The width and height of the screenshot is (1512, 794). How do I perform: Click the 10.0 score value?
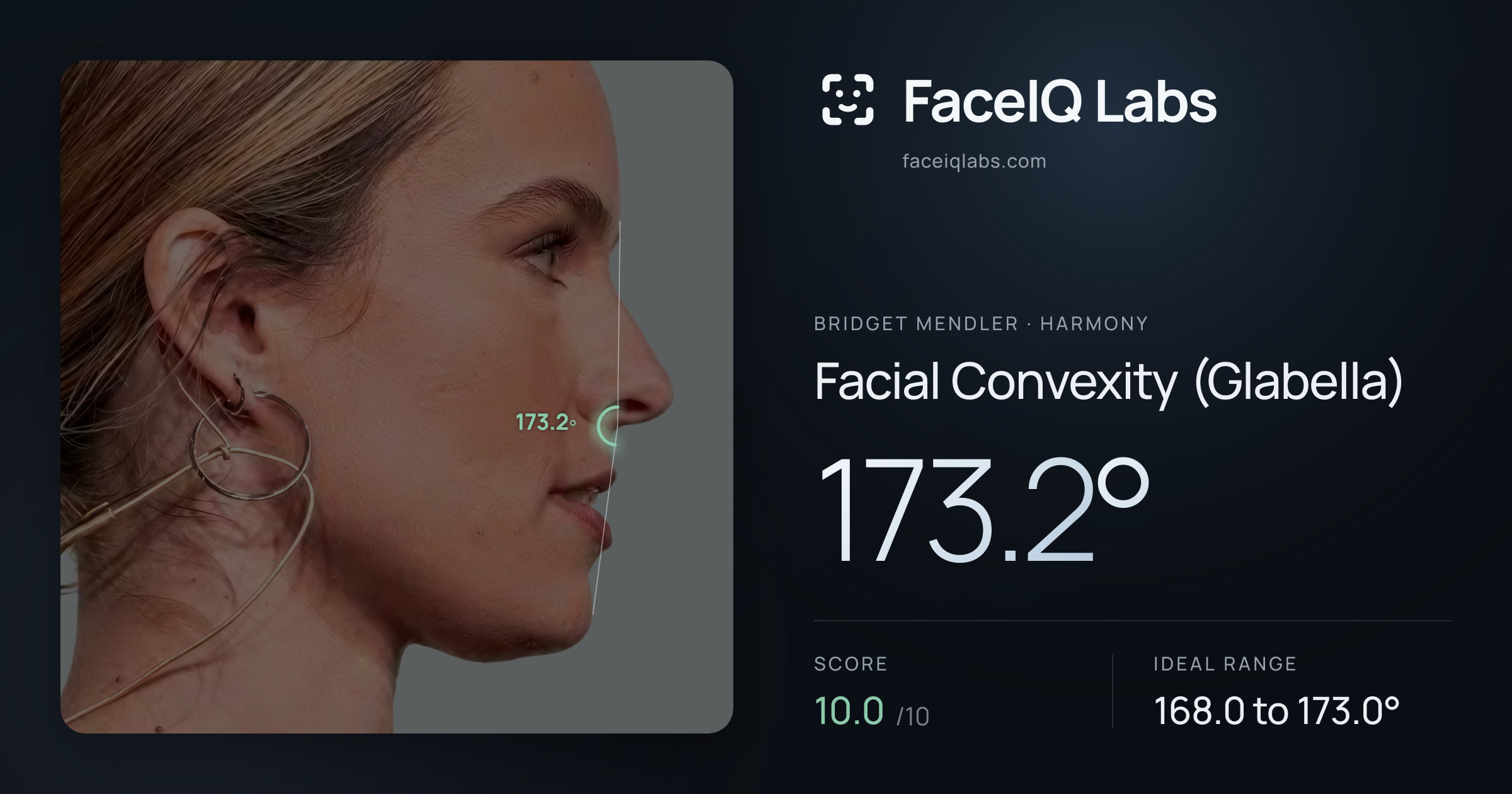(849, 711)
